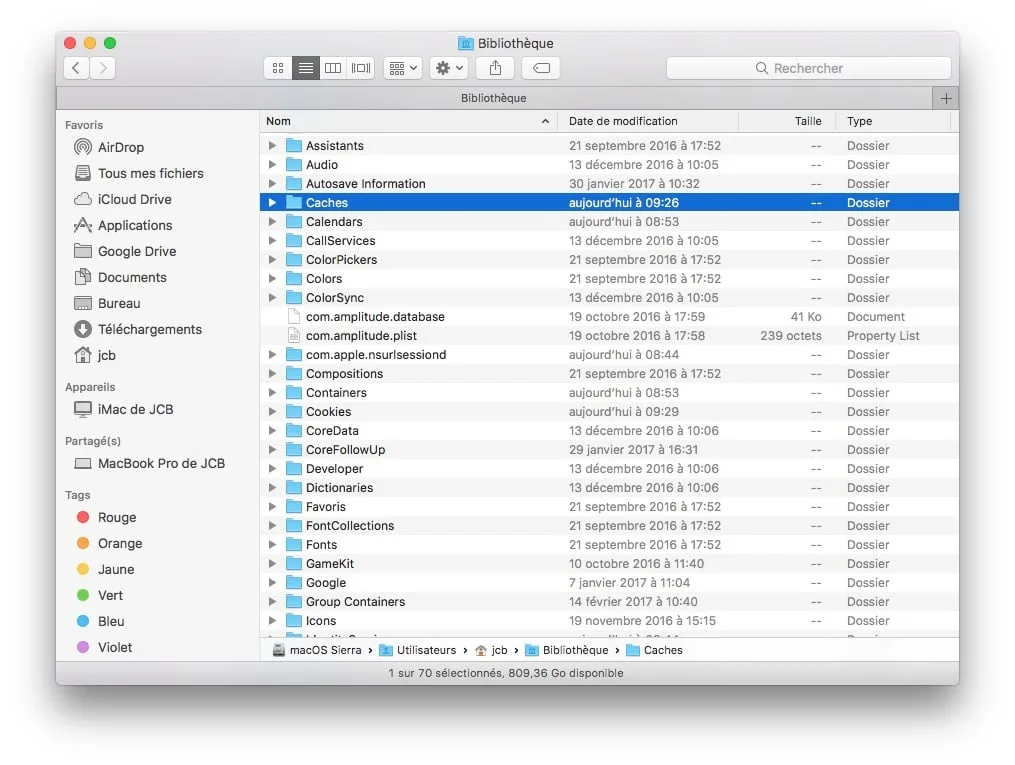This screenshot has width=1015, height=765.
Task: Switch to list view
Action: click(x=306, y=68)
